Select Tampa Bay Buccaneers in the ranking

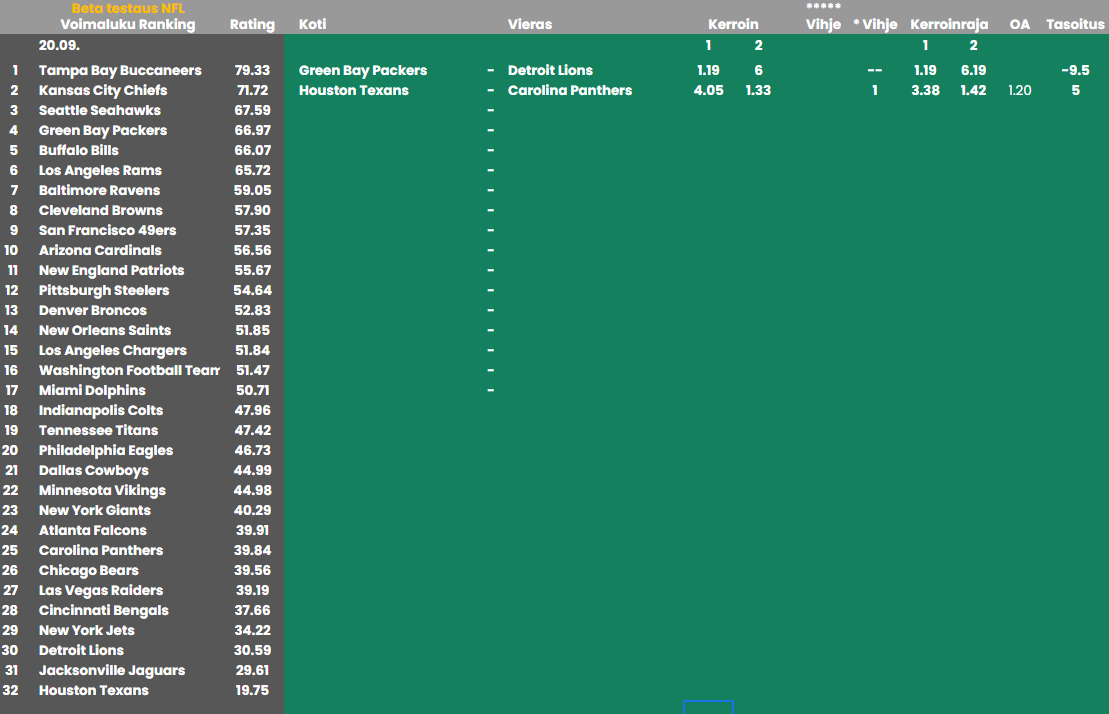point(120,70)
